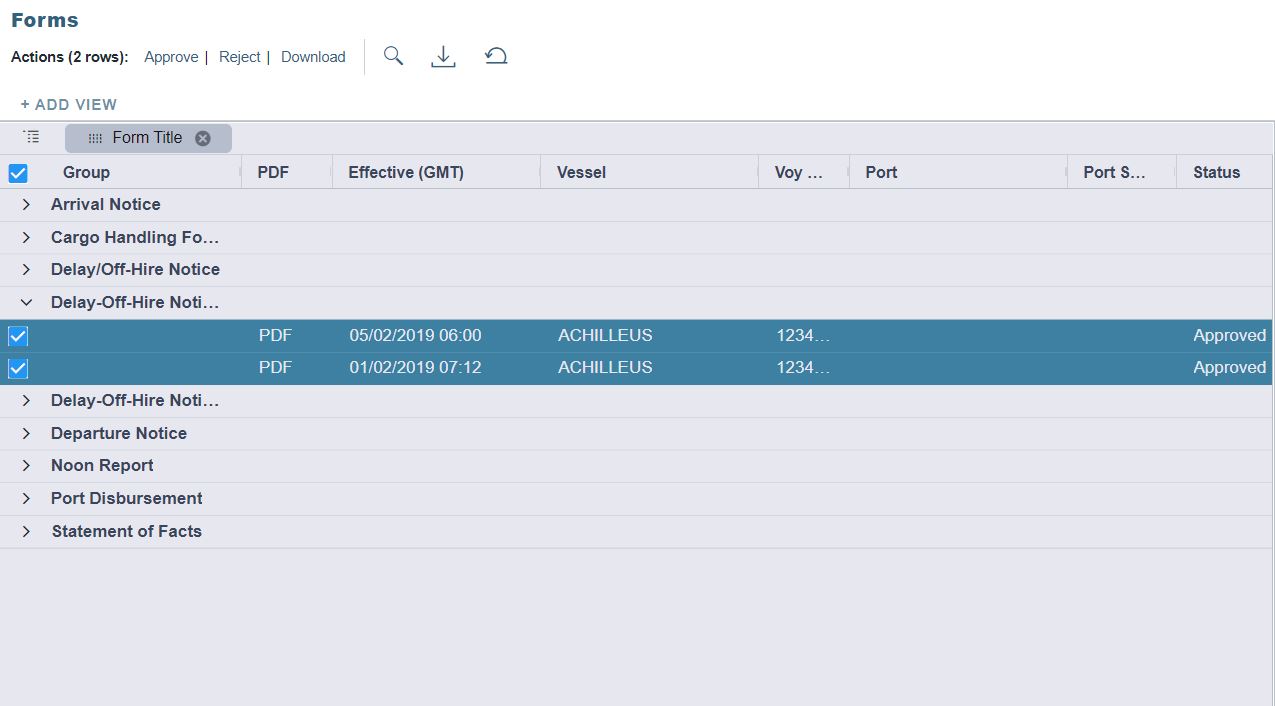
Task: Uncheck the second Approved row's checkbox
Action: (x=17, y=367)
